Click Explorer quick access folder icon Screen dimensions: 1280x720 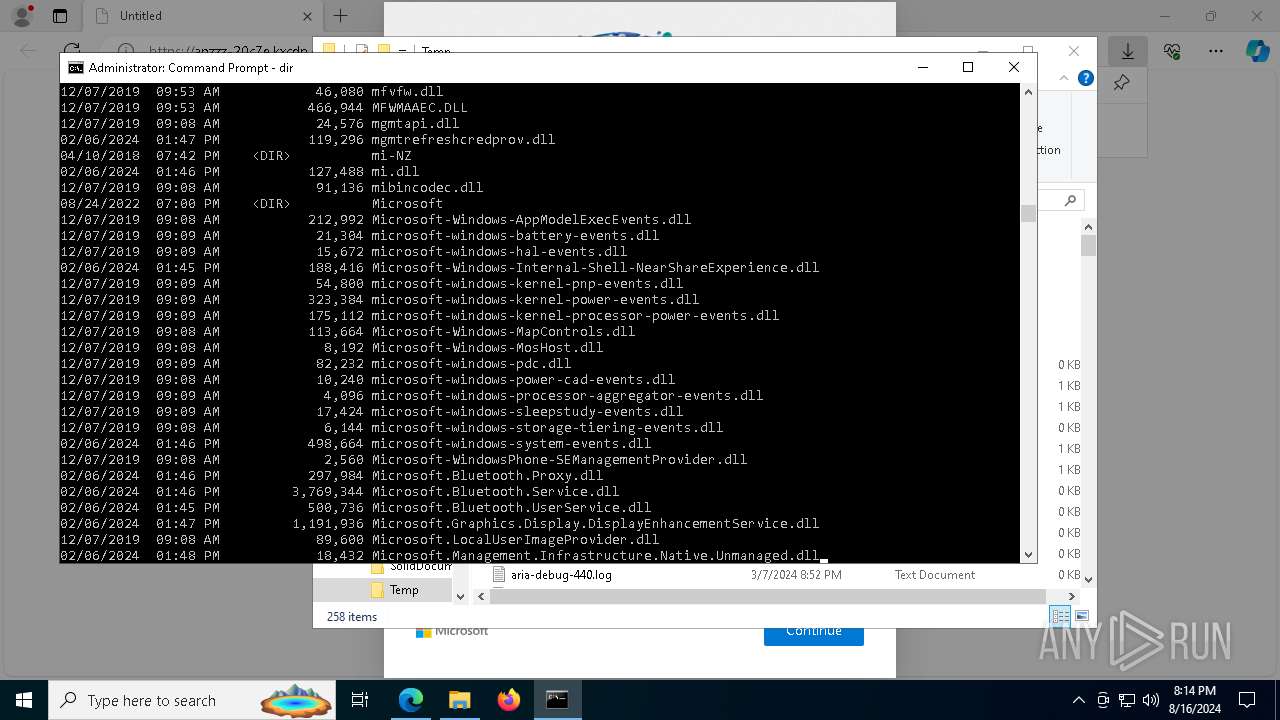(x=329, y=49)
